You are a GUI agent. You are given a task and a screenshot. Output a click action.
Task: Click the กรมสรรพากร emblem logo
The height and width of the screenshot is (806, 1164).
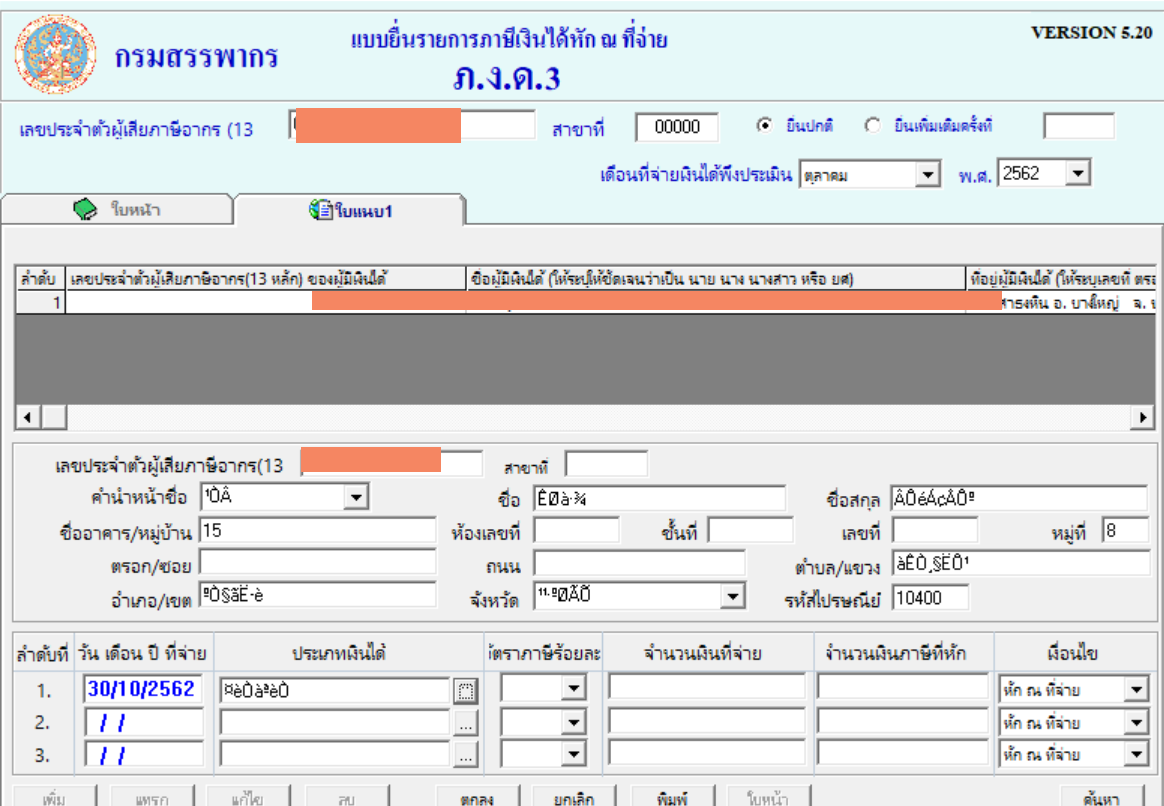[x=56, y=54]
